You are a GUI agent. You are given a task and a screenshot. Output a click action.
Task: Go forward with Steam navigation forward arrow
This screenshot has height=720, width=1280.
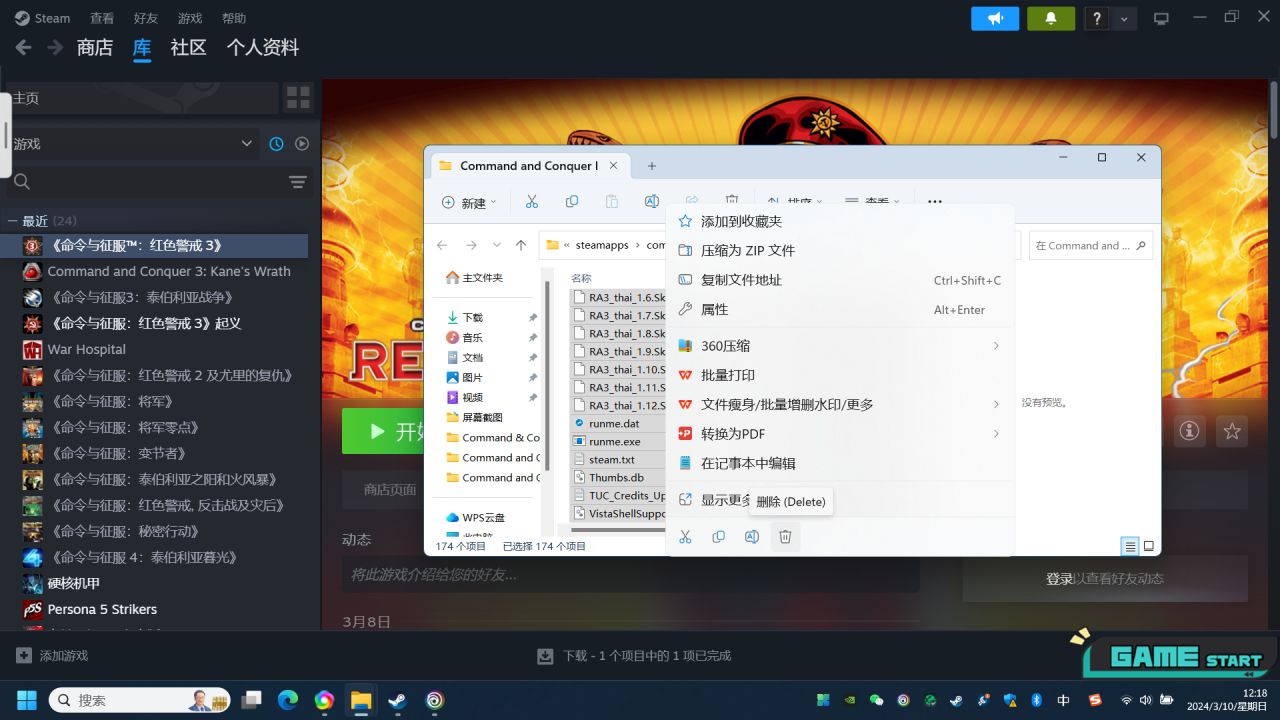click(x=55, y=47)
